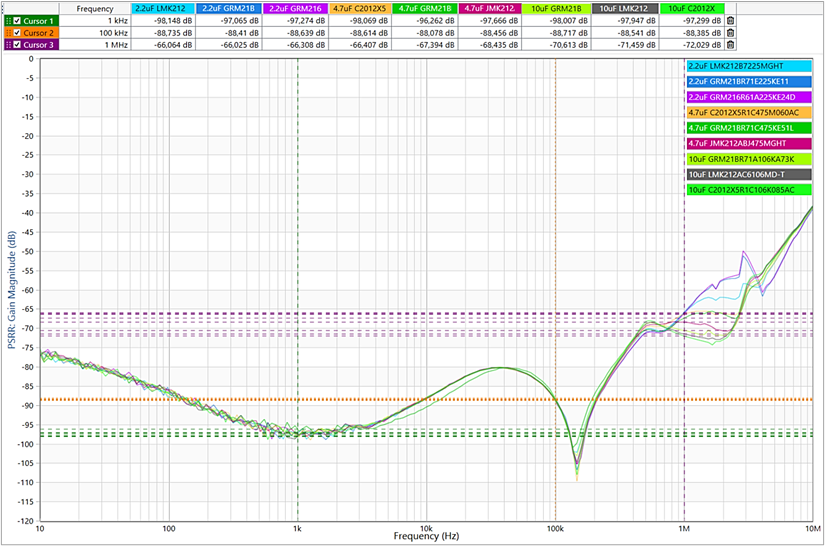Disable Cursor 3 via its checkbox
825x546 pixels.
(x=17, y=44)
